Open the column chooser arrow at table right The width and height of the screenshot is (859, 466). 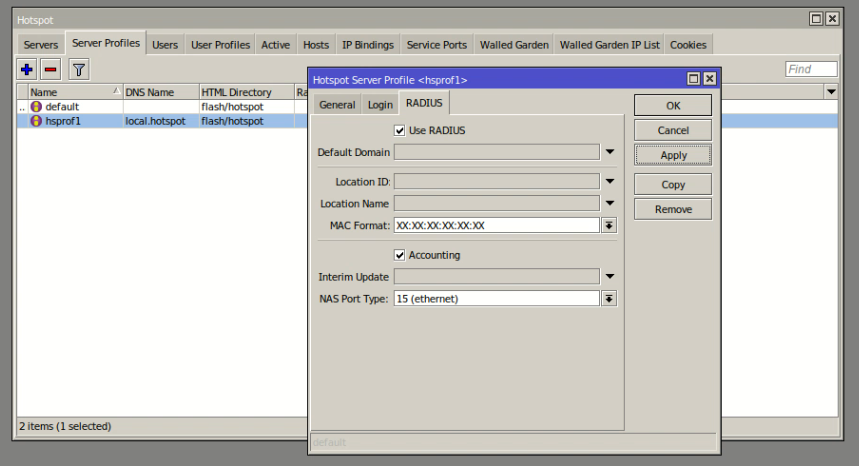tap(830, 92)
